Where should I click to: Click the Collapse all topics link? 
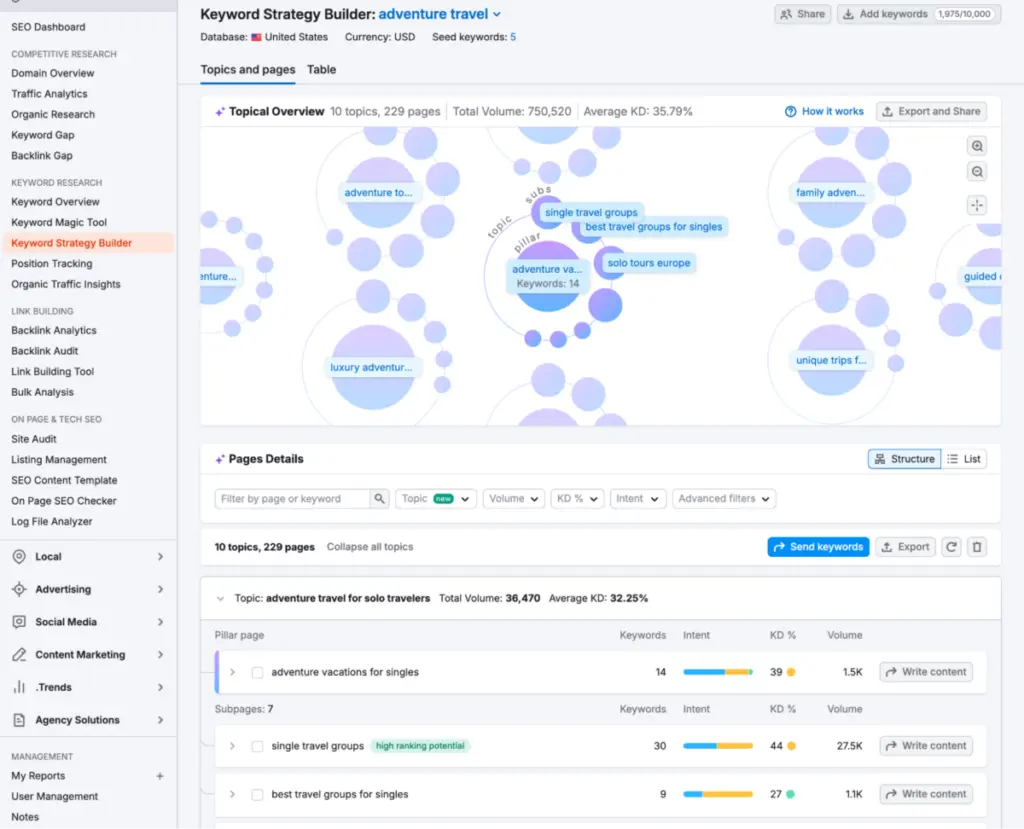[x=369, y=547]
